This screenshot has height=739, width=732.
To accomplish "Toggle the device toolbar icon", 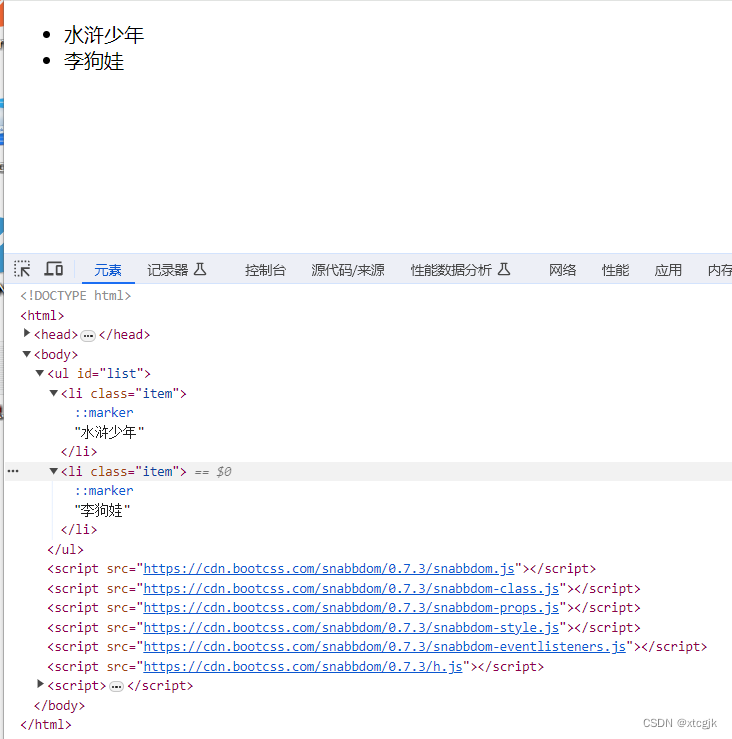I will click(x=54, y=269).
